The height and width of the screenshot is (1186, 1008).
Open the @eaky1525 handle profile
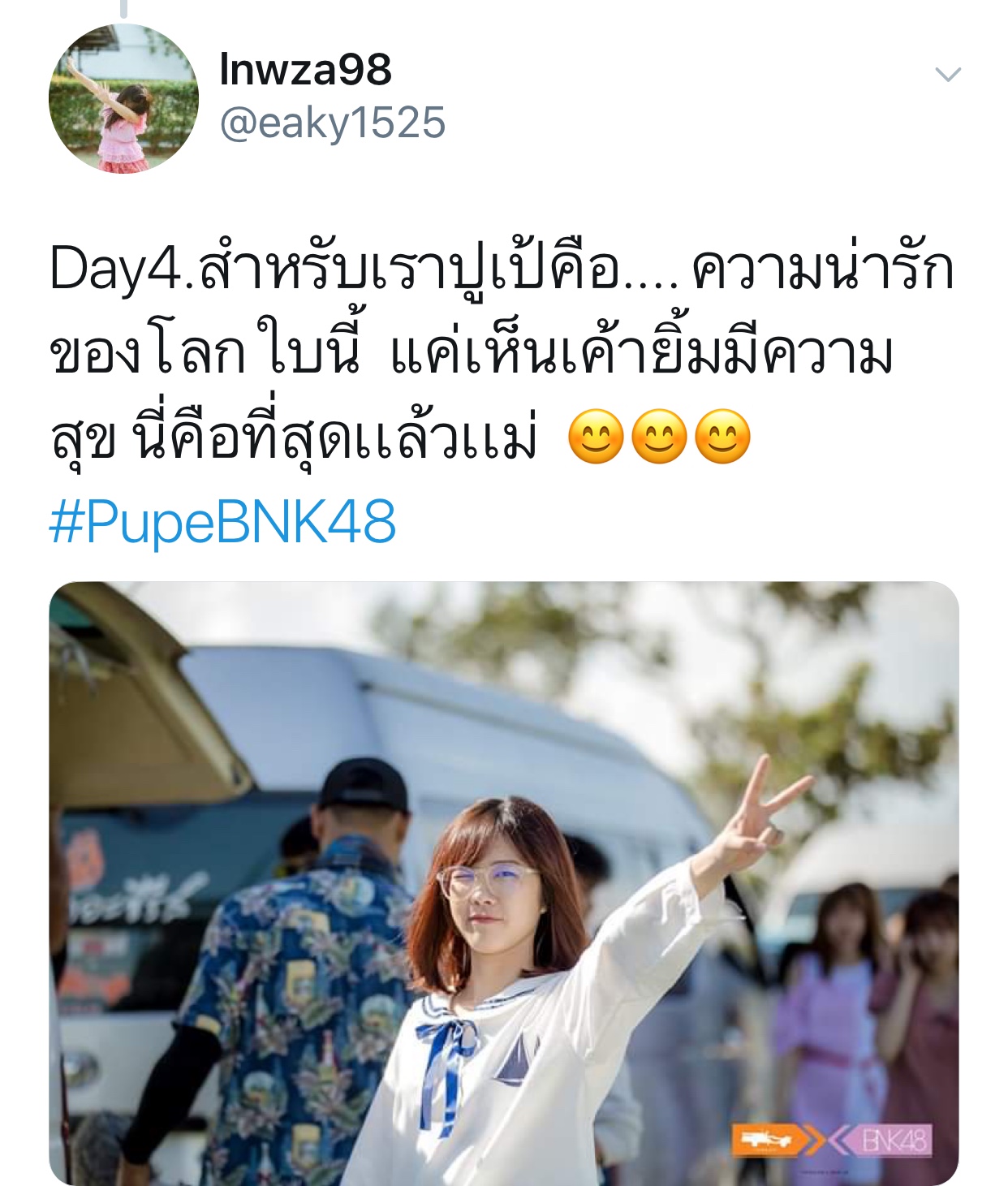(x=333, y=123)
